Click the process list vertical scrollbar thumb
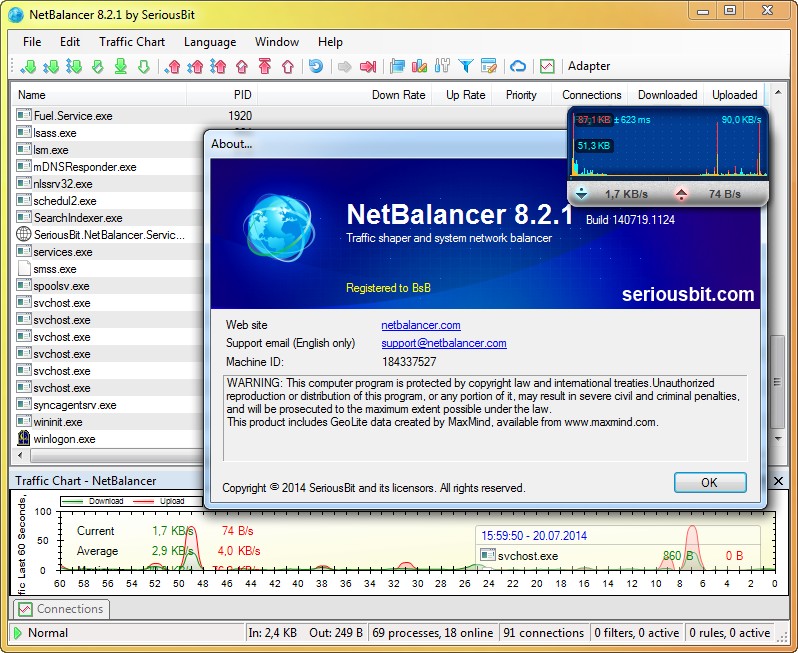The image size is (798, 653). click(x=777, y=382)
